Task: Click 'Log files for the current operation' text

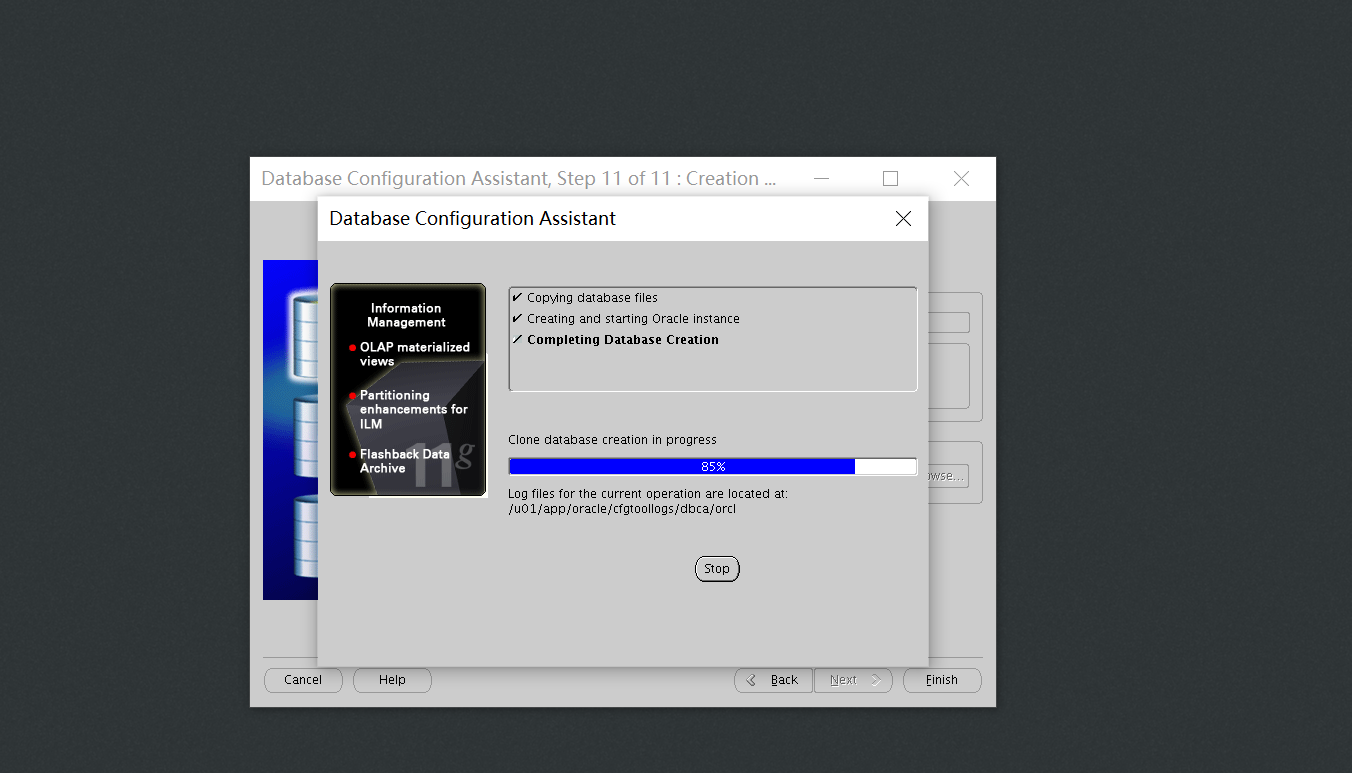Action: click(x=648, y=494)
